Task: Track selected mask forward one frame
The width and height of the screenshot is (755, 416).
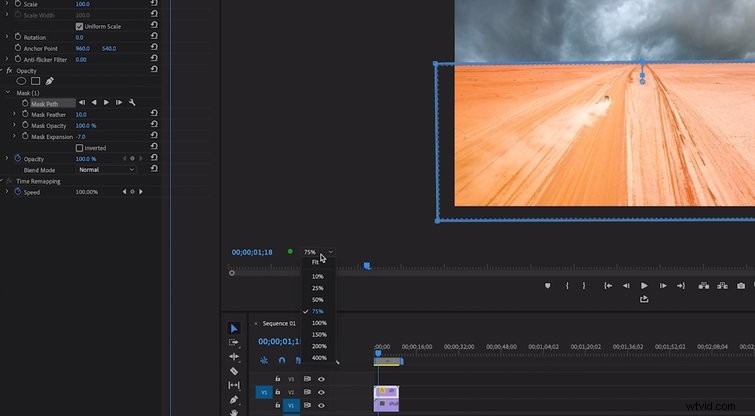Action: click(x=118, y=103)
